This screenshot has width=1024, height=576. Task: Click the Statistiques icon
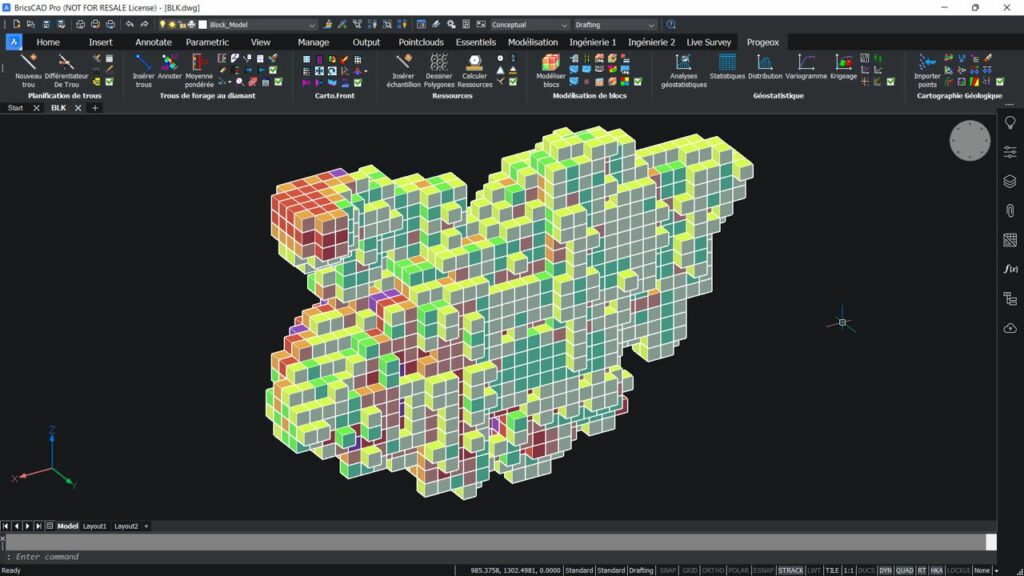[727, 68]
